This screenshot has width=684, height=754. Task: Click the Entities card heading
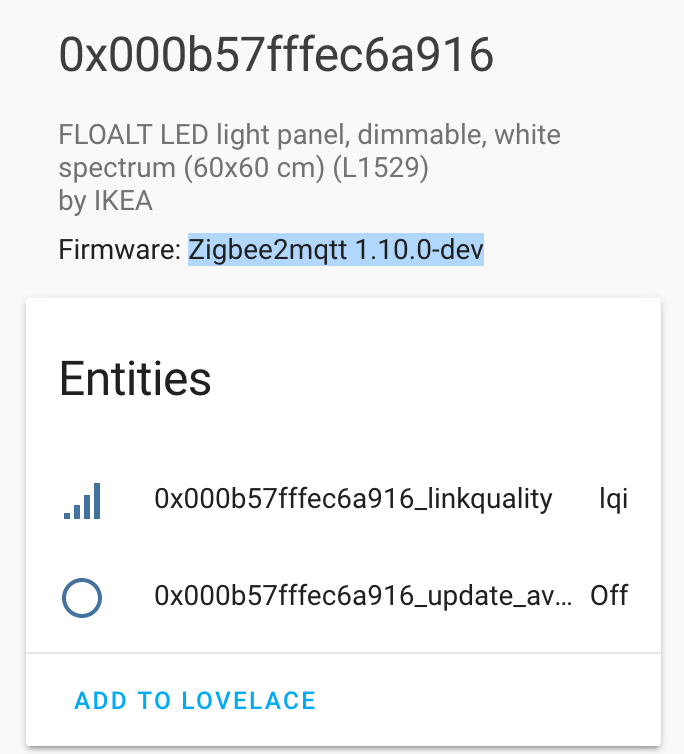pos(135,379)
